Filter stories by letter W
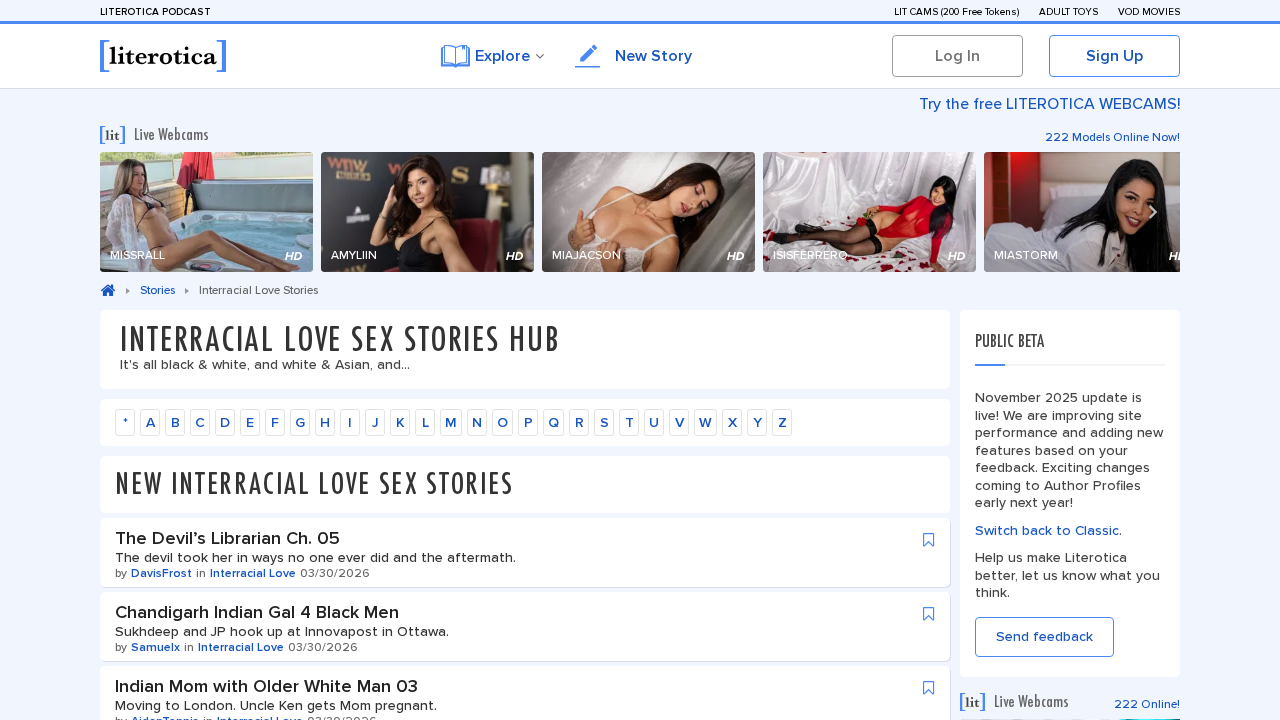 tap(705, 422)
